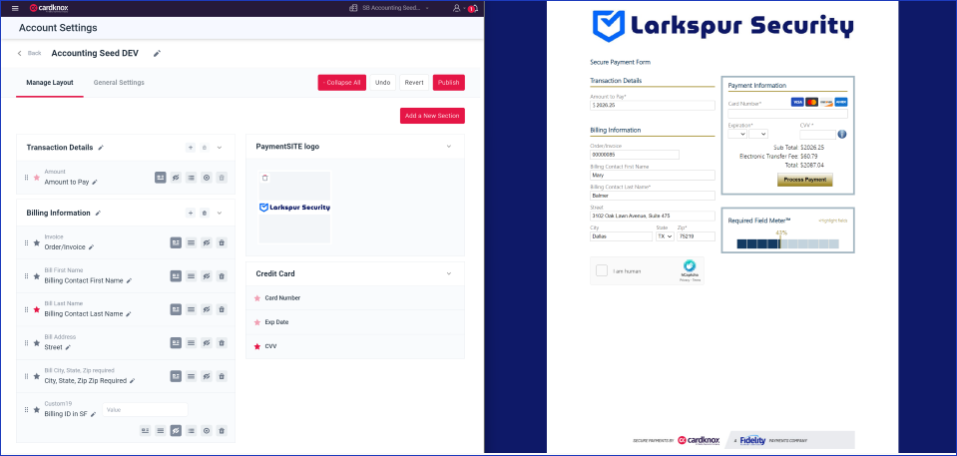Open the State dropdown showing TX

coord(665,236)
